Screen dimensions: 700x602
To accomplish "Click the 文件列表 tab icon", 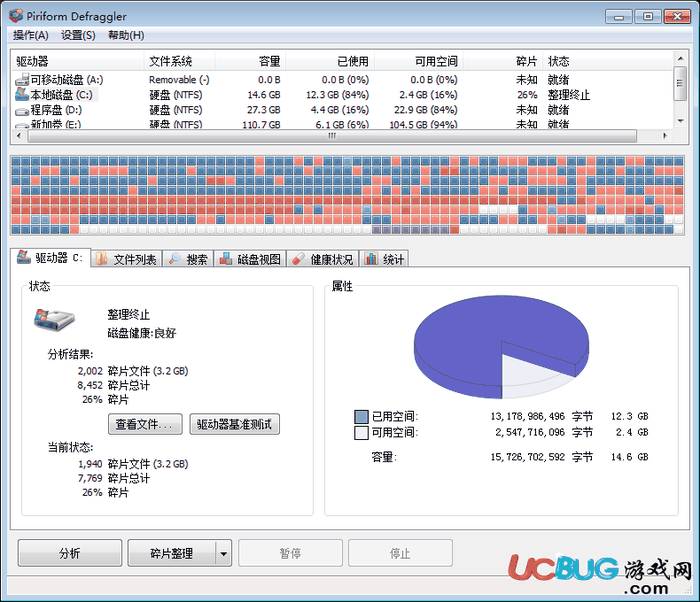I will (102, 259).
